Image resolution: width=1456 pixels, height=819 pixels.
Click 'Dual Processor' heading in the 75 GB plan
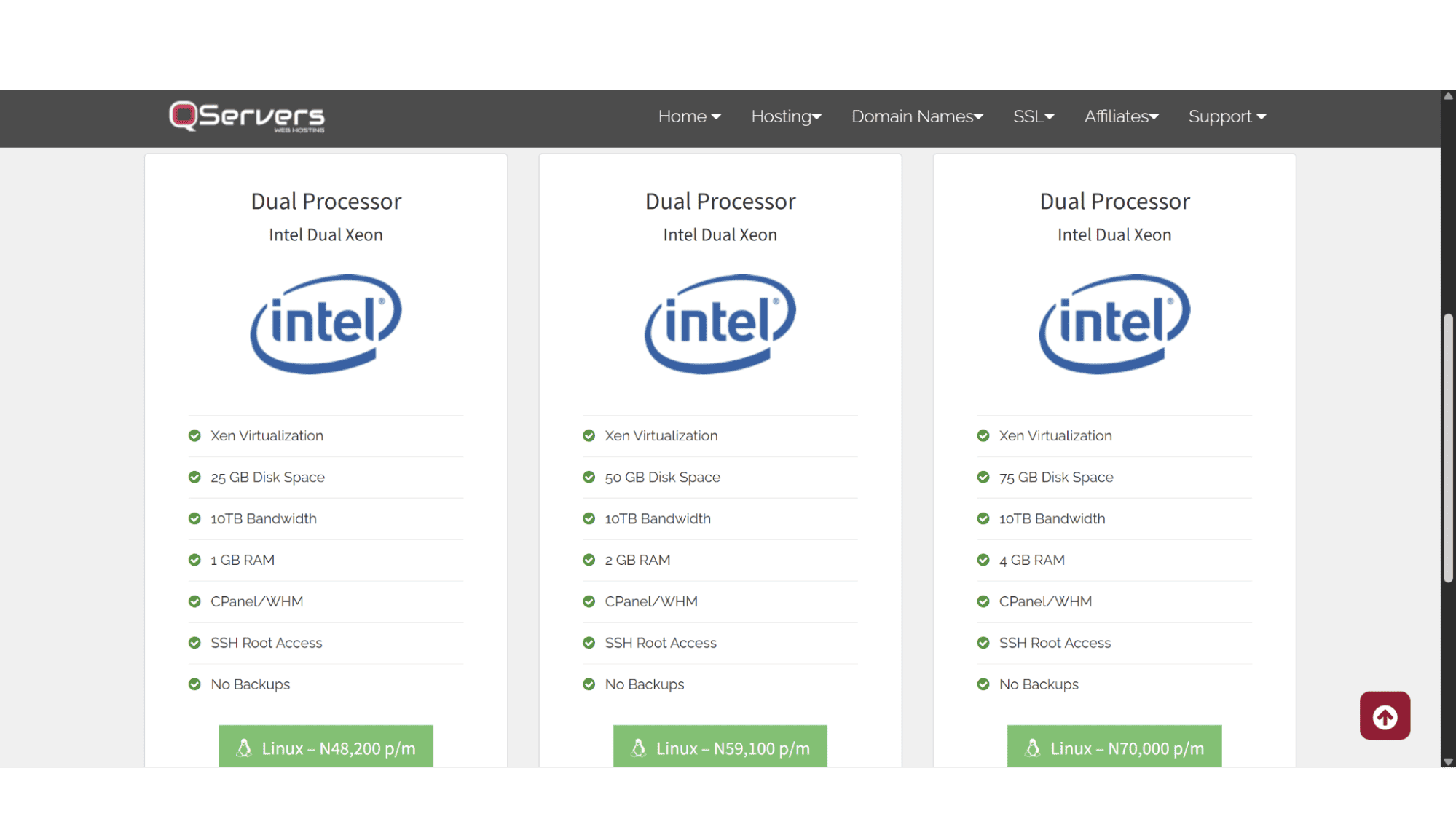pos(1114,201)
